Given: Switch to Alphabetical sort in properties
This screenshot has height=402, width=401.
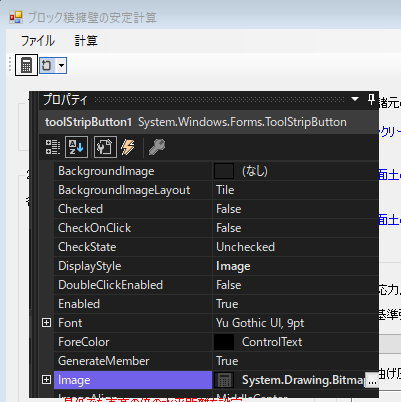Looking at the screenshot, I should pos(76,147).
